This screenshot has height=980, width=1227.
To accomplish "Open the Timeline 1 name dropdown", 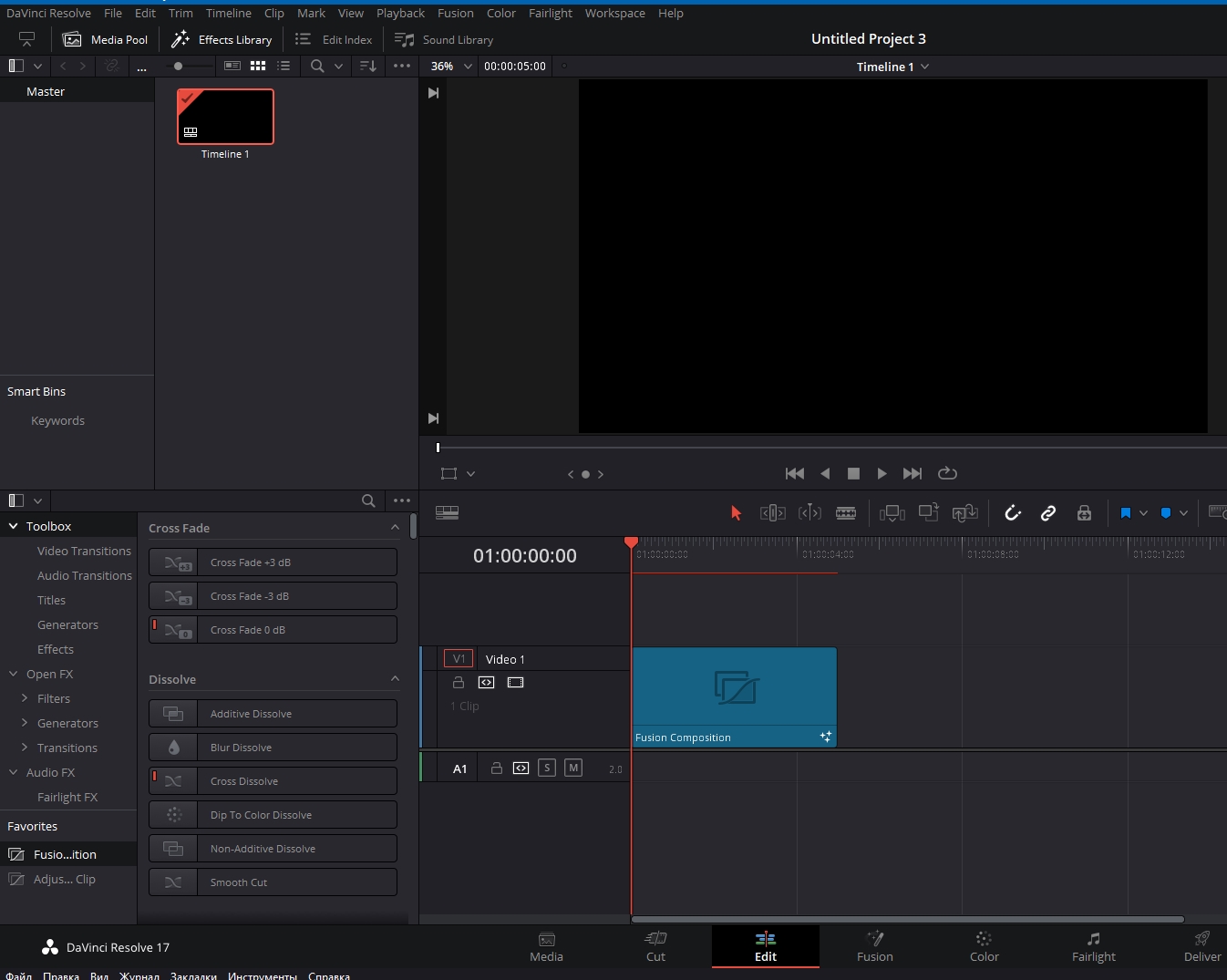I will [925, 67].
